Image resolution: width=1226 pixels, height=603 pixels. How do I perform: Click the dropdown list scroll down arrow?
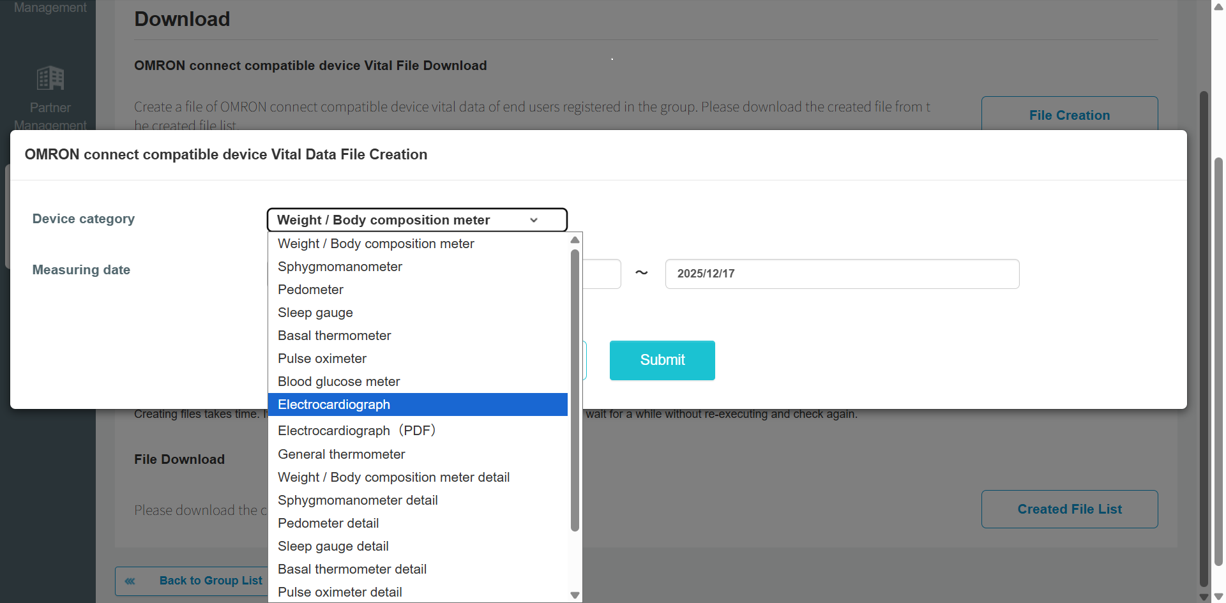click(x=575, y=595)
